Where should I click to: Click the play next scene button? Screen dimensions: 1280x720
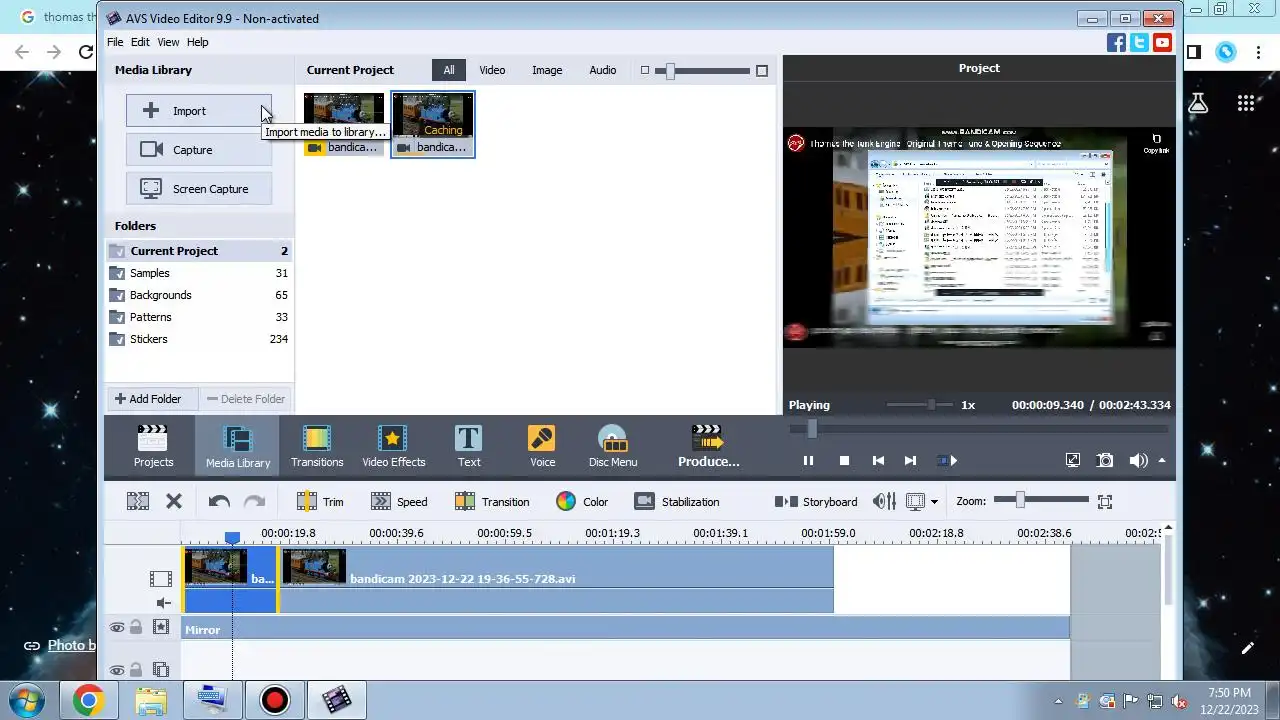tap(947, 461)
